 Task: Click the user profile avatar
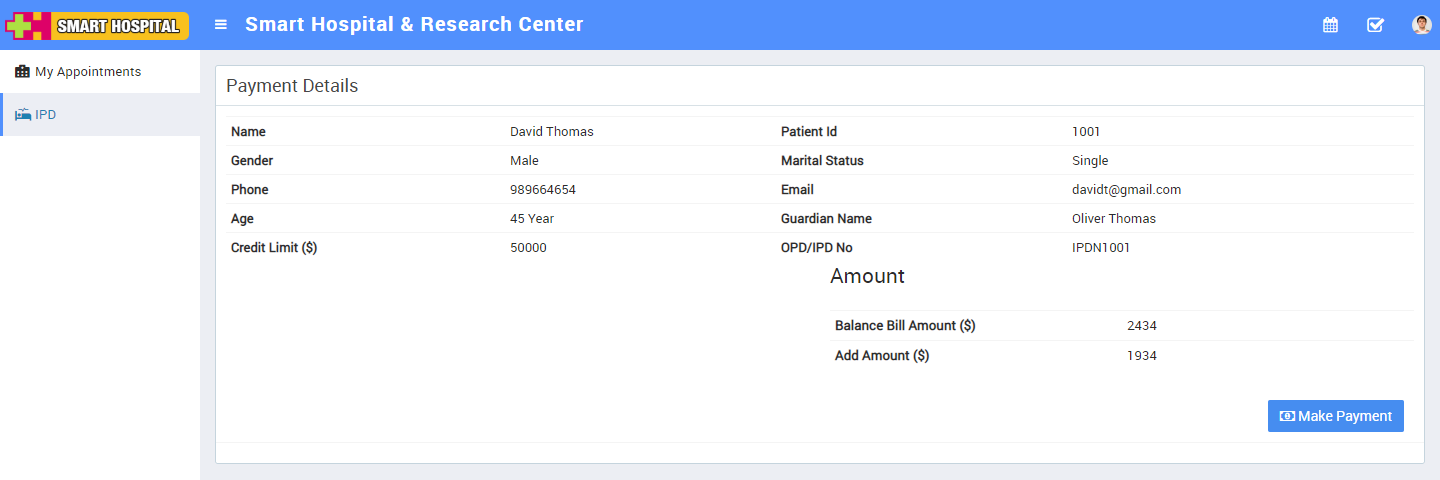[1421, 25]
